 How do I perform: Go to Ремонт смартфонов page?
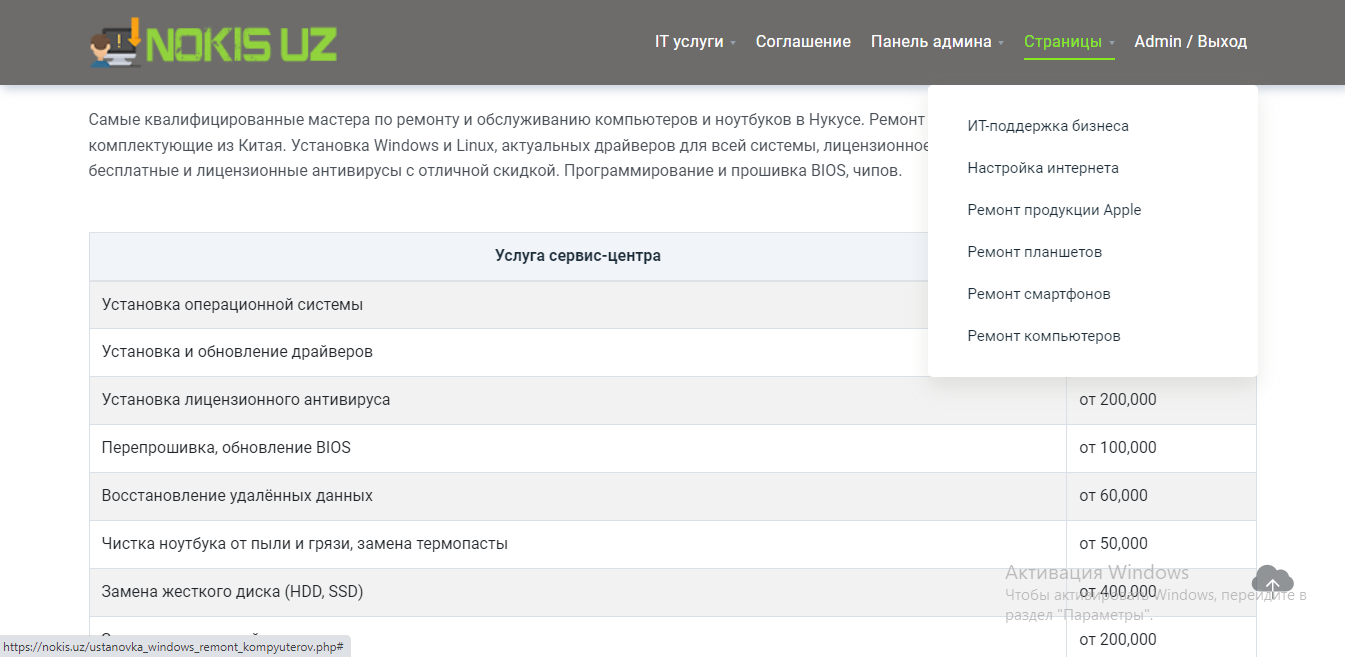click(x=1039, y=294)
